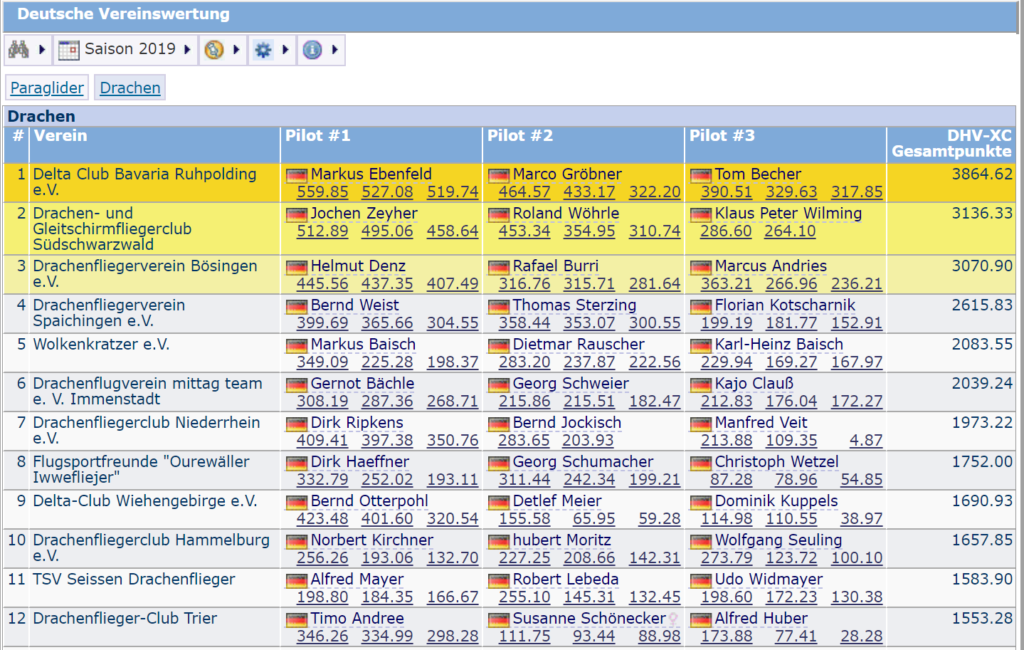Open the gear settings icon
The width and height of the screenshot is (1024, 650).
coord(263,50)
